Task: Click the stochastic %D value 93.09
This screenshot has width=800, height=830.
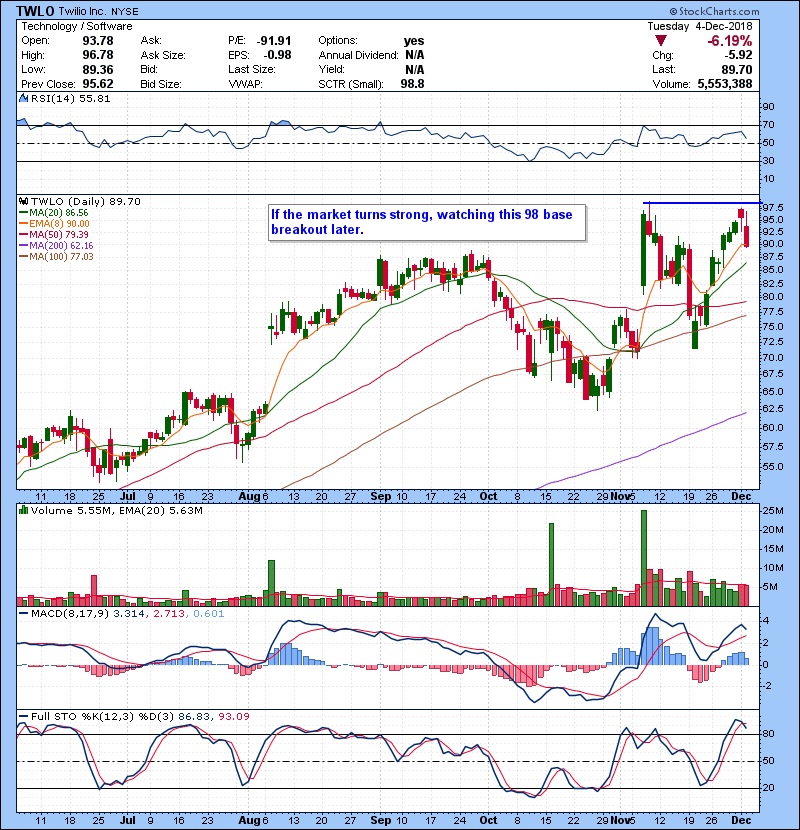Action: [x=233, y=717]
